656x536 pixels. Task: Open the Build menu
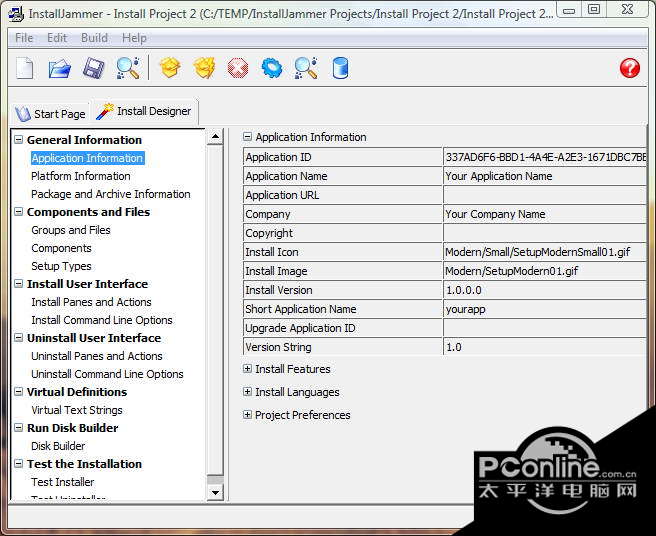pos(94,38)
